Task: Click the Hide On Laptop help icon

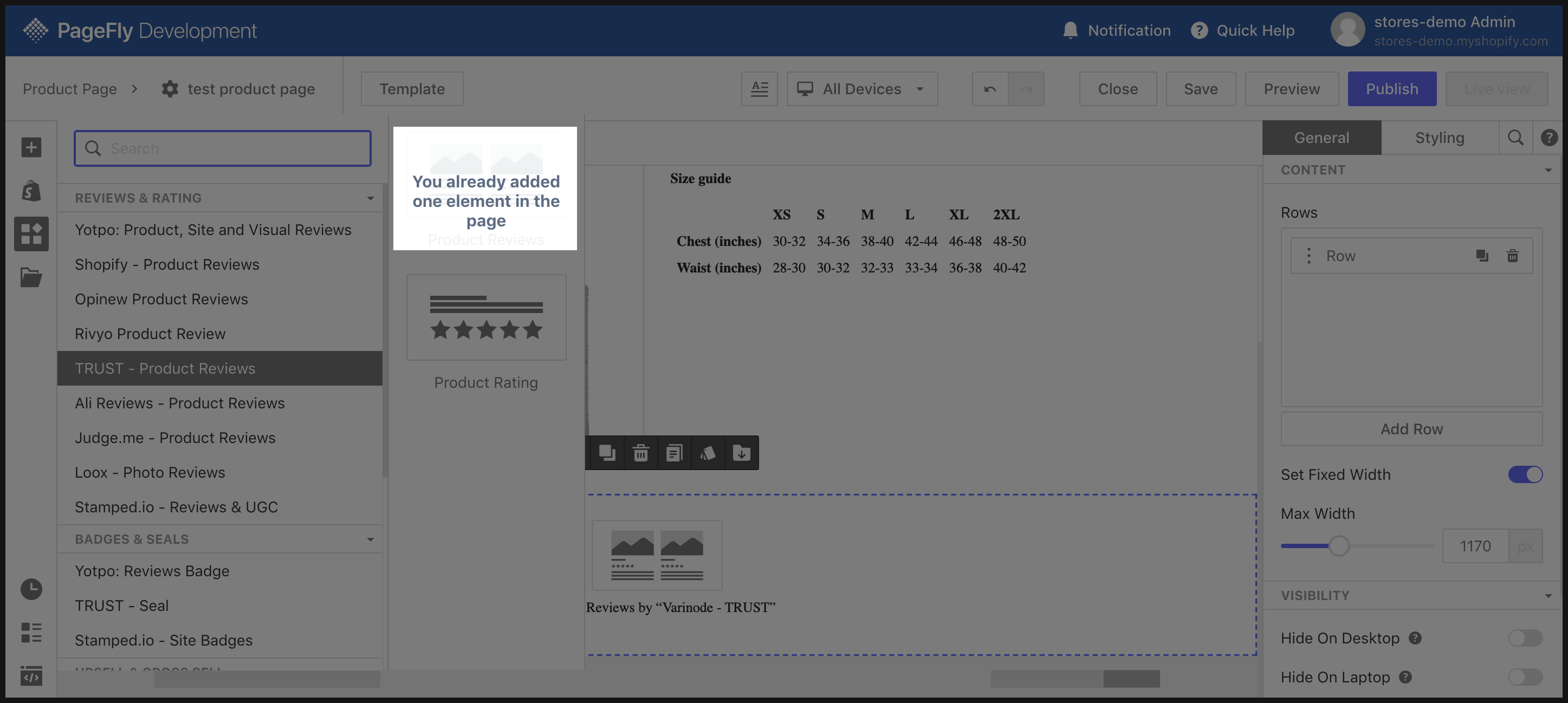Action: pos(1405,677)
